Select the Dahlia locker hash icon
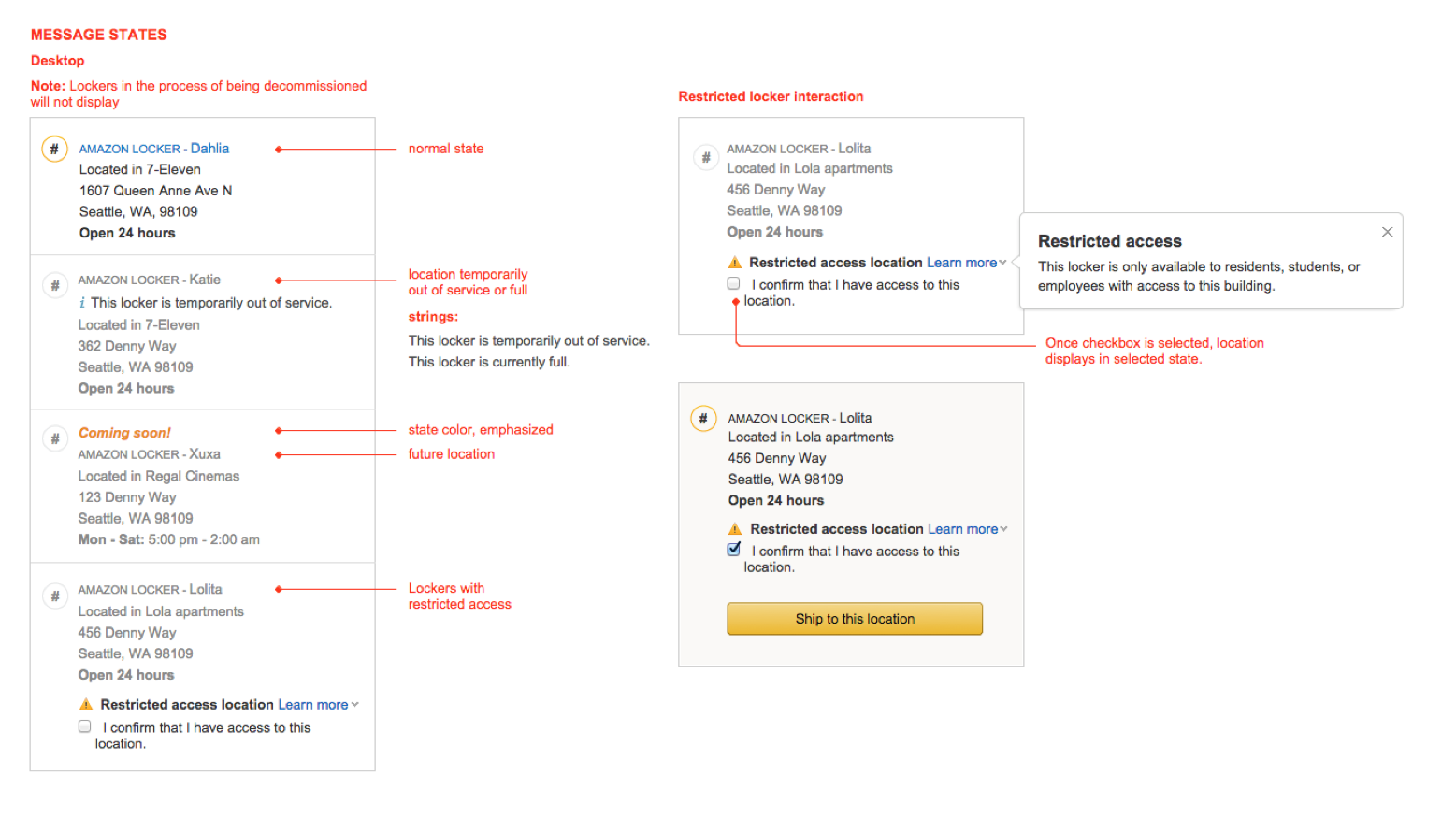 [54, 149]
